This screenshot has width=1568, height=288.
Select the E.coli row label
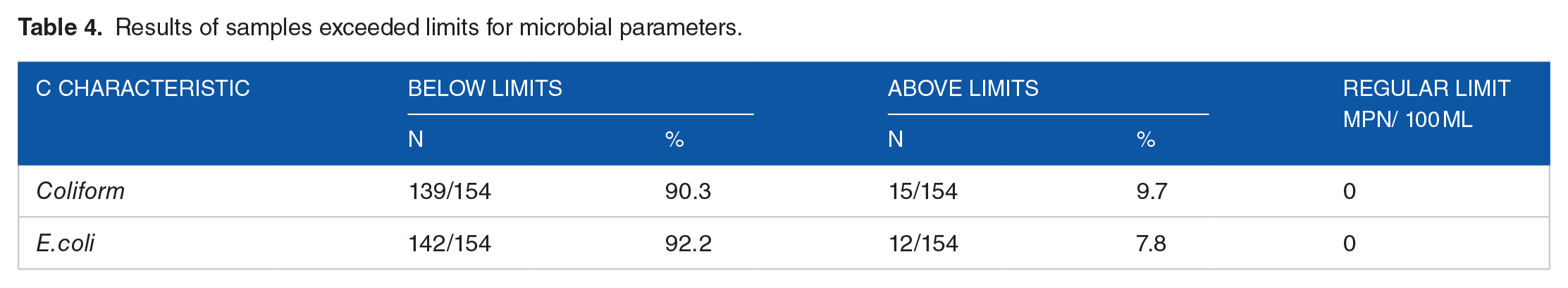[65, 244]
